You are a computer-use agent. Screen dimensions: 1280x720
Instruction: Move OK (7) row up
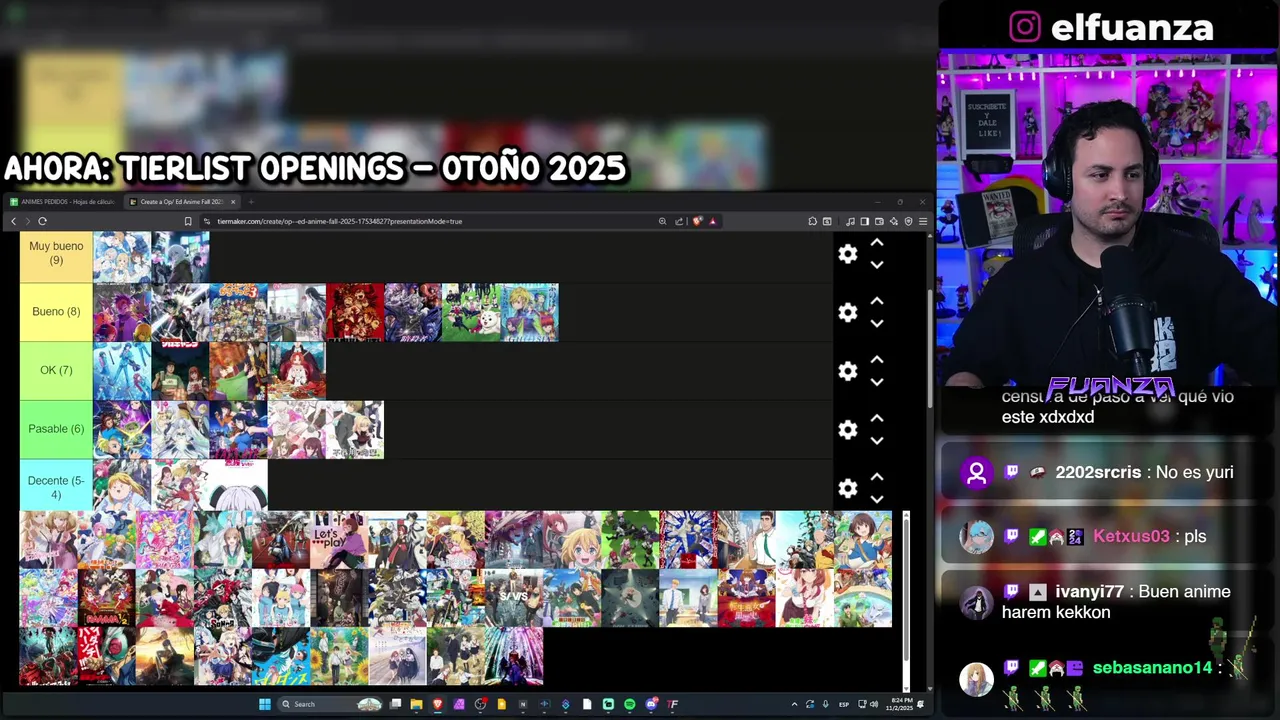[x=877, y=360]
